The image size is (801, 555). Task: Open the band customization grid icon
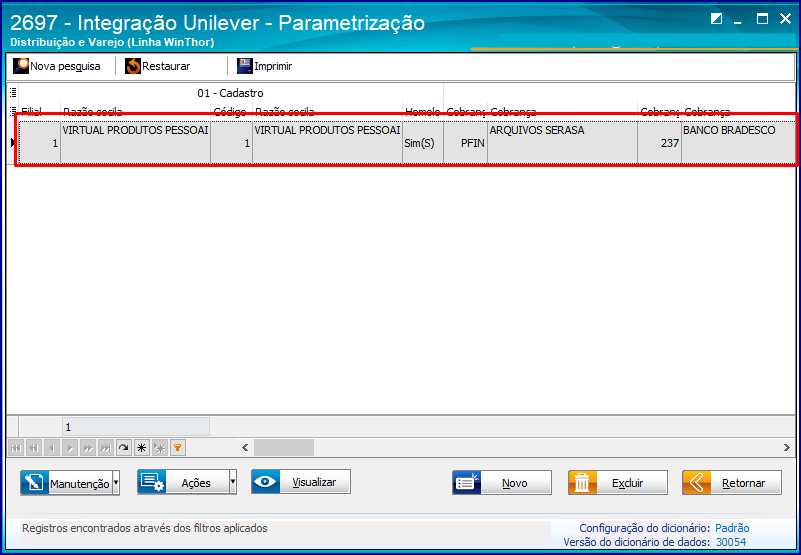tap(13, 92)
